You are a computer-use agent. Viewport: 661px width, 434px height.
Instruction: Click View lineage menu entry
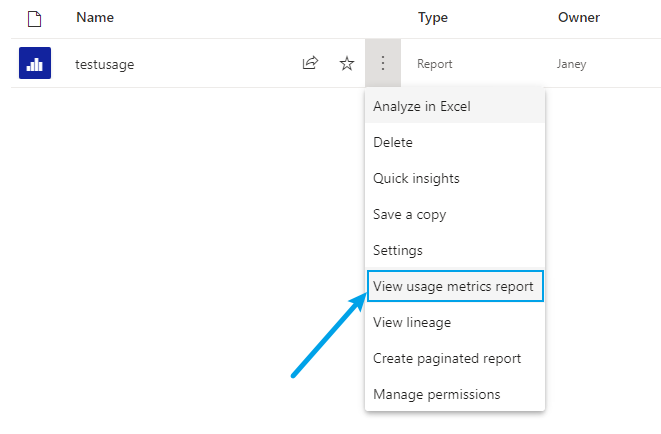(x=455, y=322)
